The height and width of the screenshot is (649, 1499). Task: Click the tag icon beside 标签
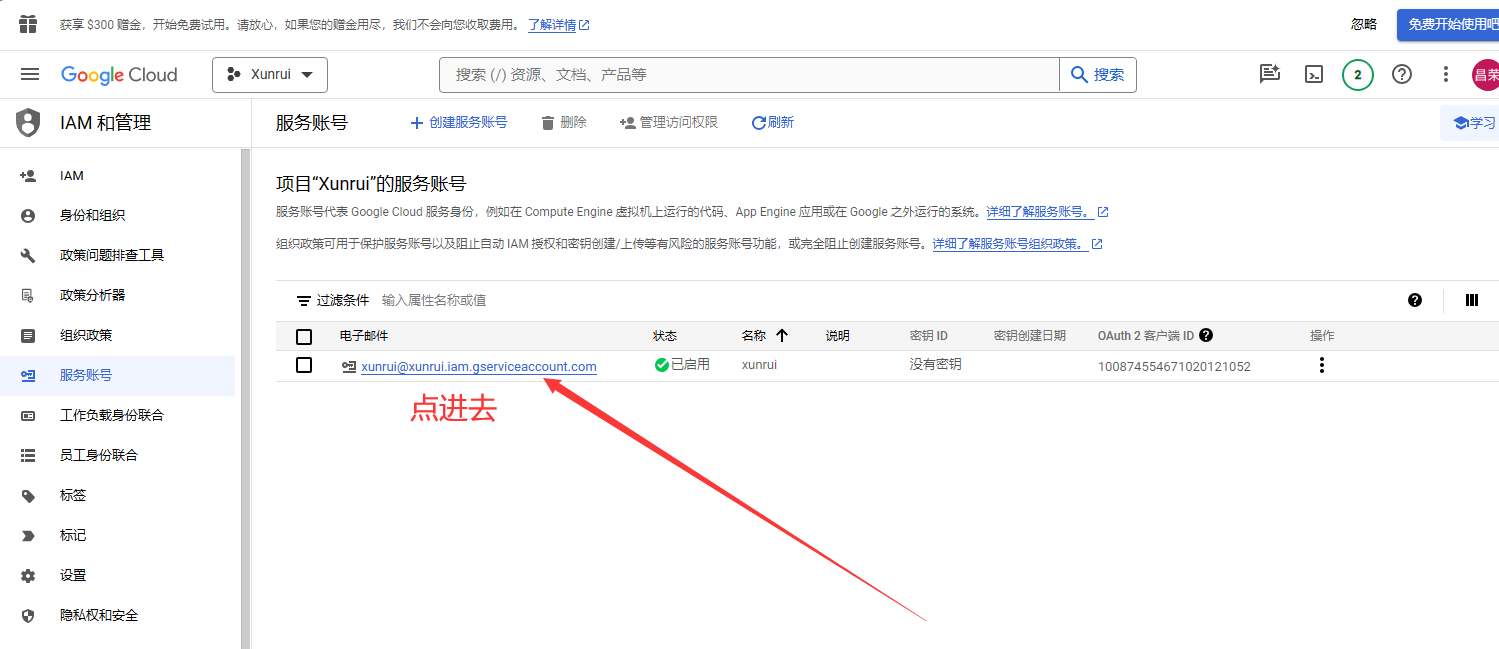point(28,495)
